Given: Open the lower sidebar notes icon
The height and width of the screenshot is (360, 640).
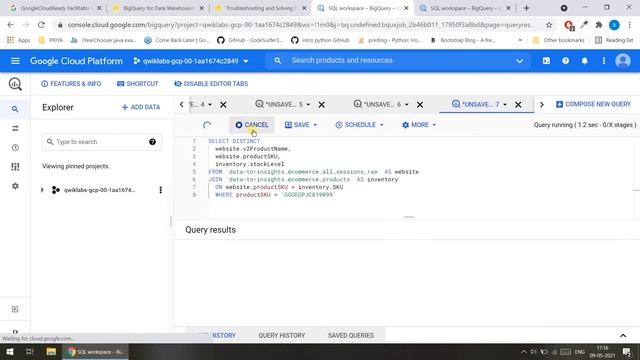Looking at the screenshot, I should click(15, 309).
